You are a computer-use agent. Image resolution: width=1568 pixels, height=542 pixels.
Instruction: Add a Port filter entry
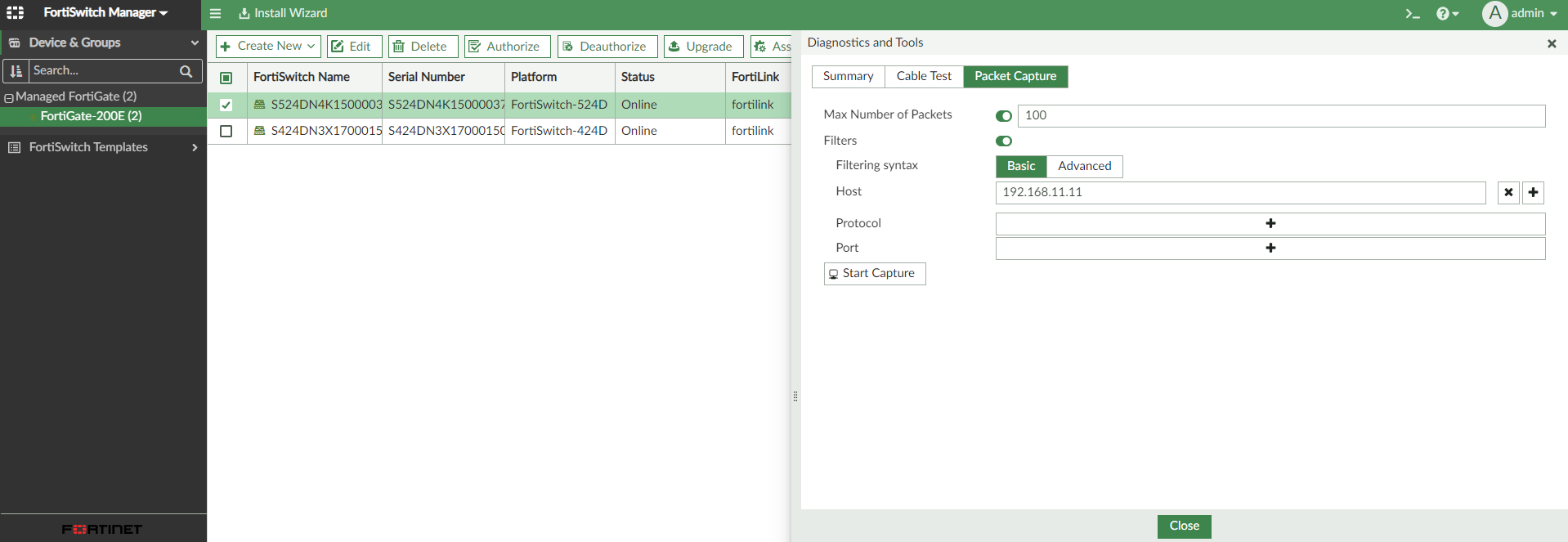[1270, 248]
